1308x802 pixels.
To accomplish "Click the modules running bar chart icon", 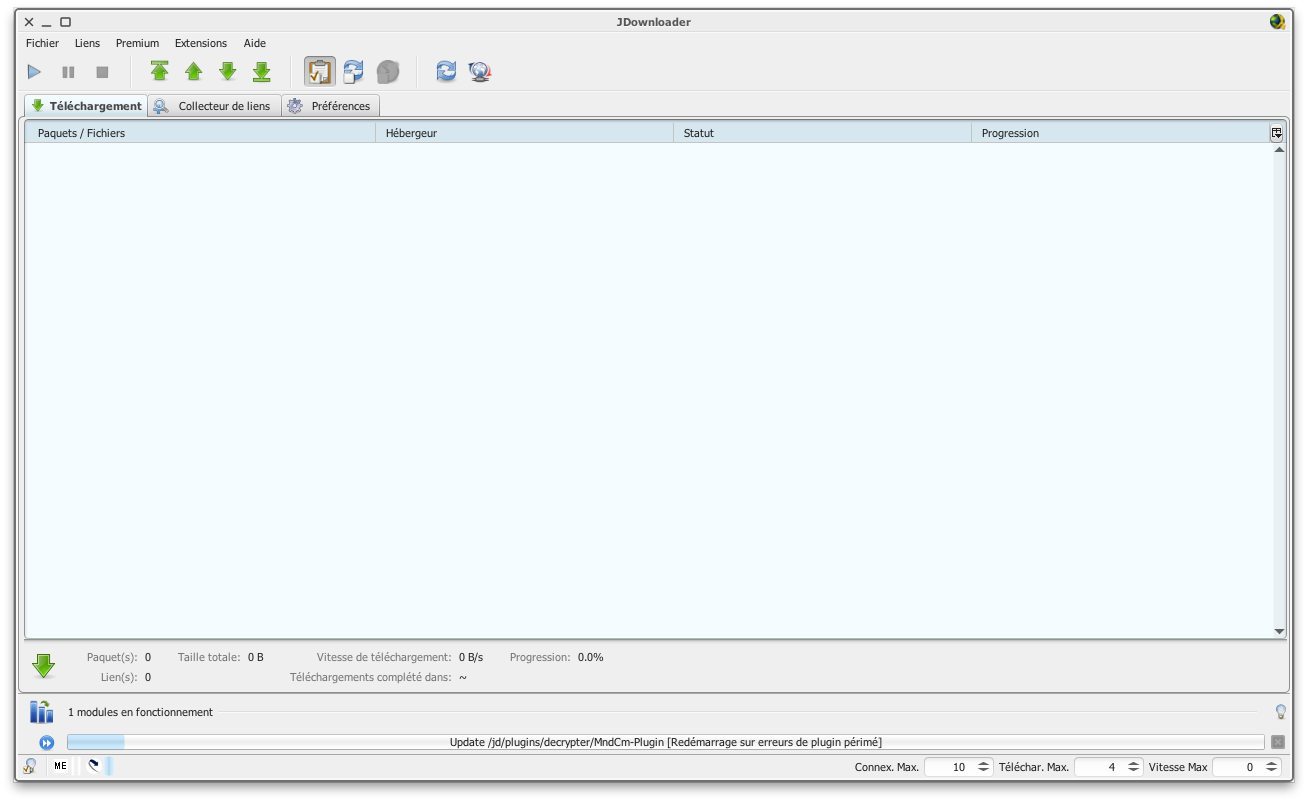I will 41,712.
